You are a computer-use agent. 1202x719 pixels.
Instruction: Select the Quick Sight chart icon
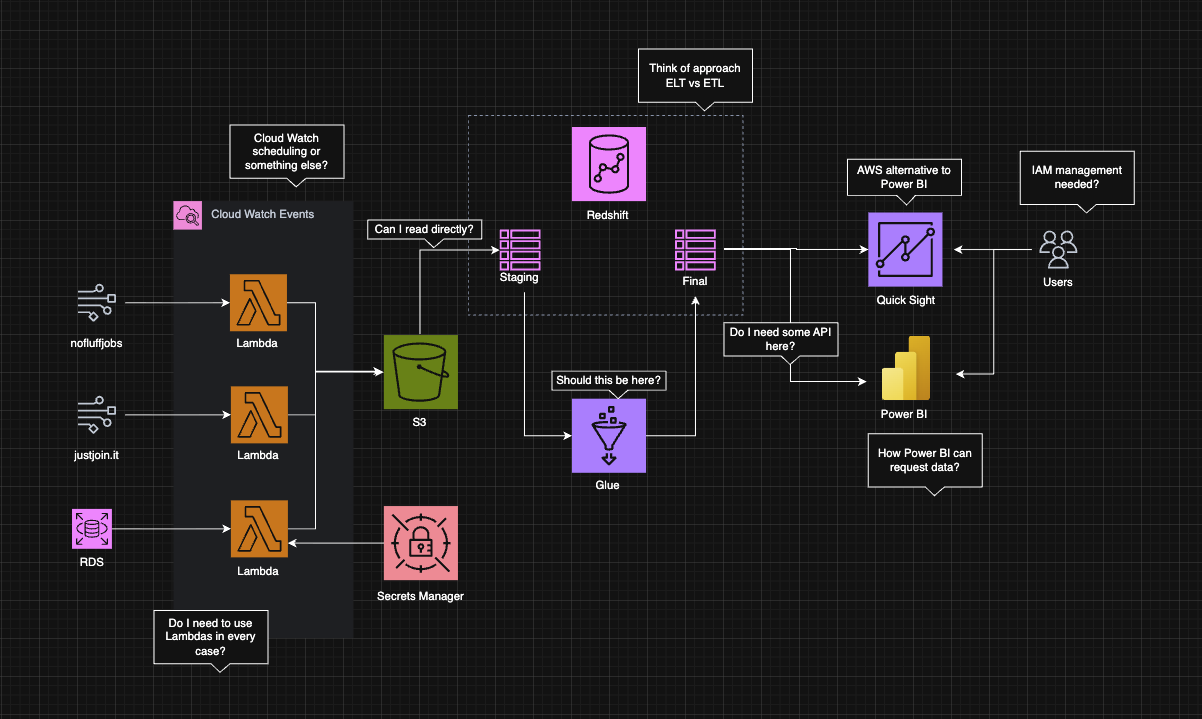click(905, 248)
